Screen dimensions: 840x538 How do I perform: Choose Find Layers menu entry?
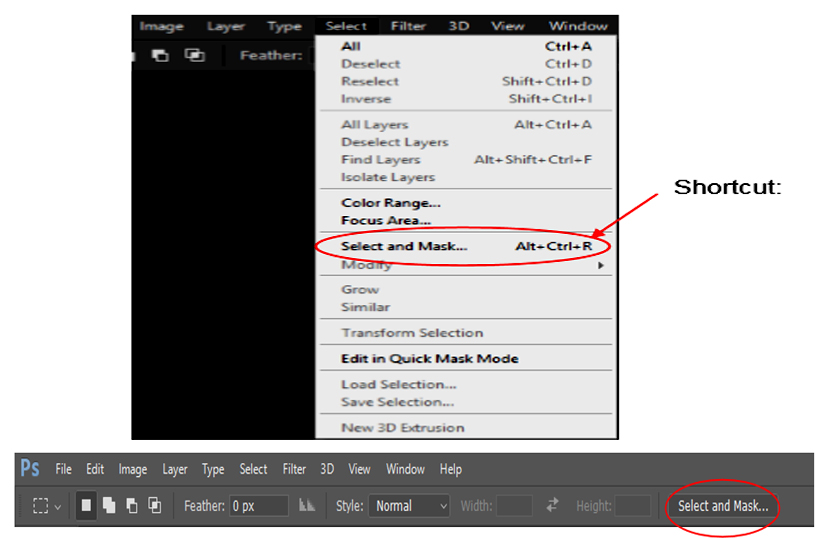(466, 160)
